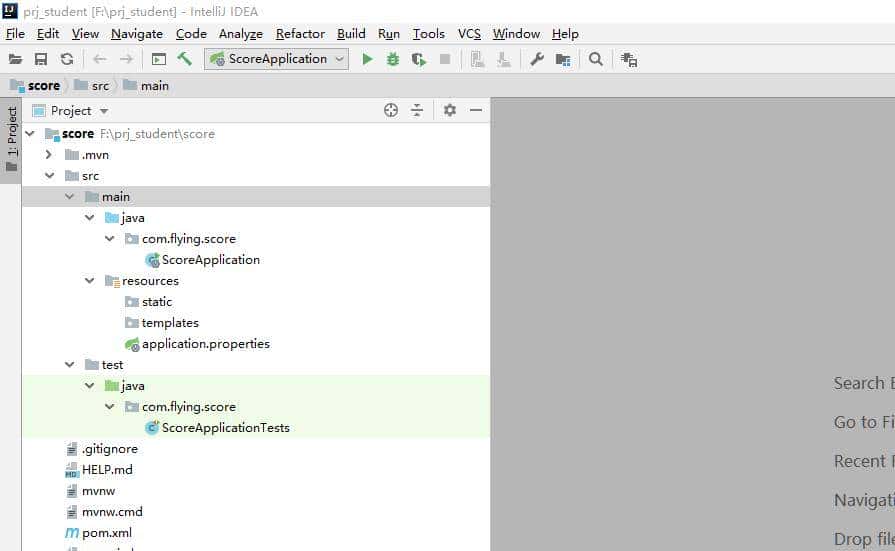This screenshot has height=551, width=895.
Task: Open the Help menu
Action: point(565,34)
